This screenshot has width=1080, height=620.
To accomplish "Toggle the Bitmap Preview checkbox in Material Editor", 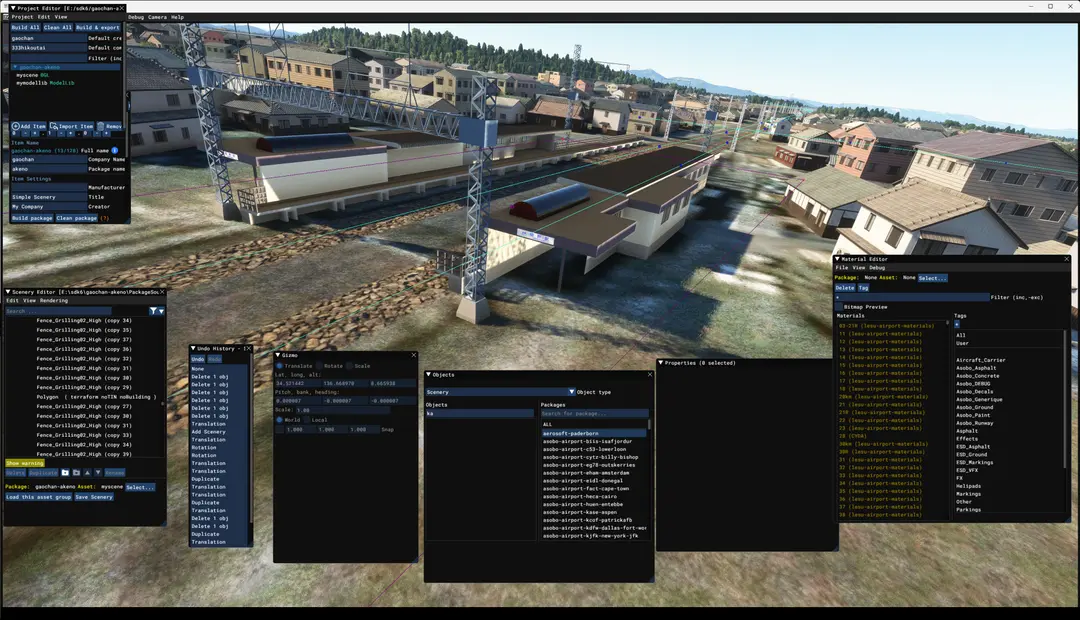I will [x=839, y=307].
